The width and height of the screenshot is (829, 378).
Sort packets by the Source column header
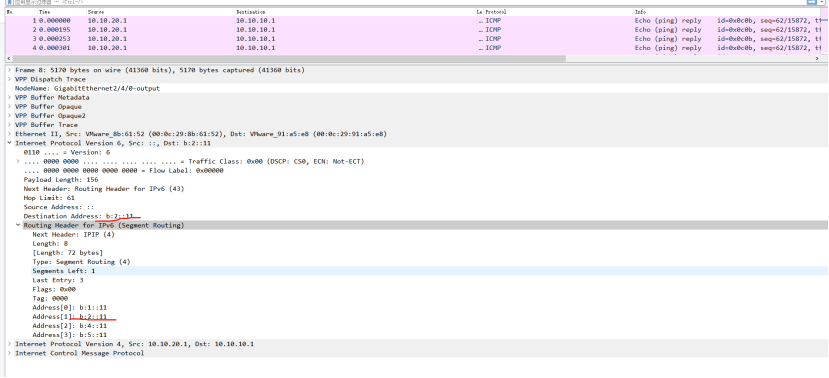click(x=95, y=12)
